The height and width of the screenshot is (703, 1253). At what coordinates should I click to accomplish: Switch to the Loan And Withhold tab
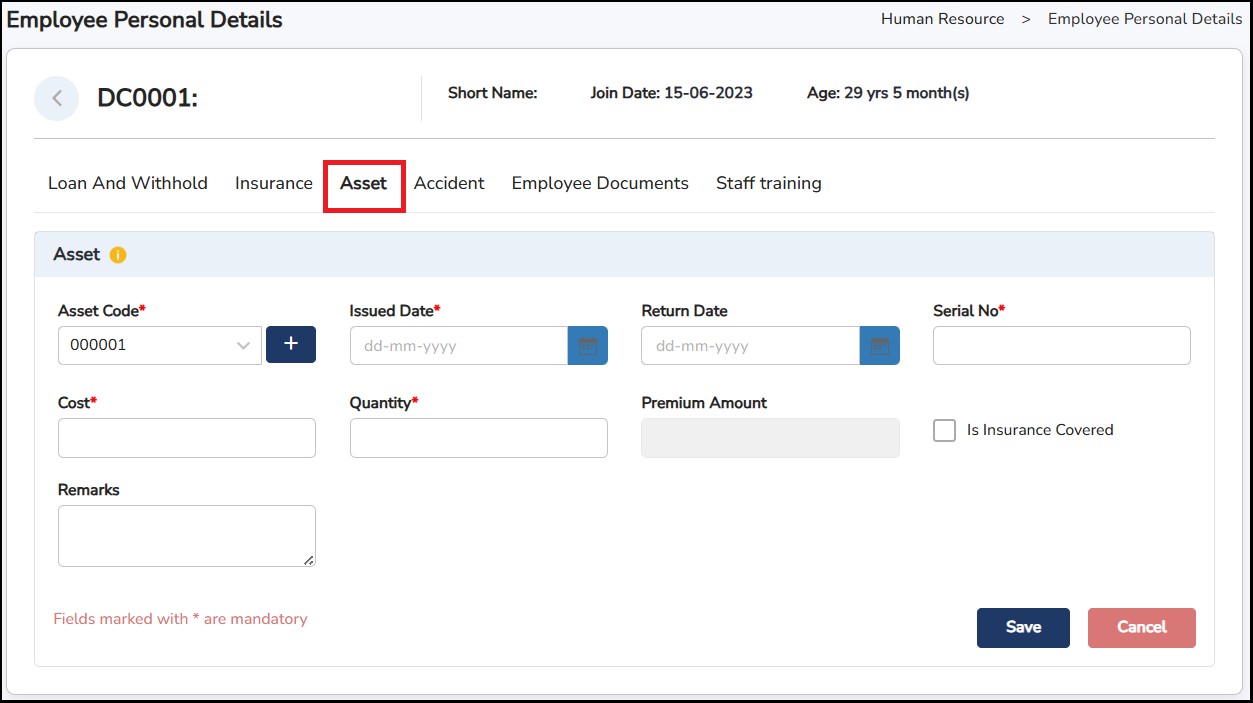pos(128,183)
